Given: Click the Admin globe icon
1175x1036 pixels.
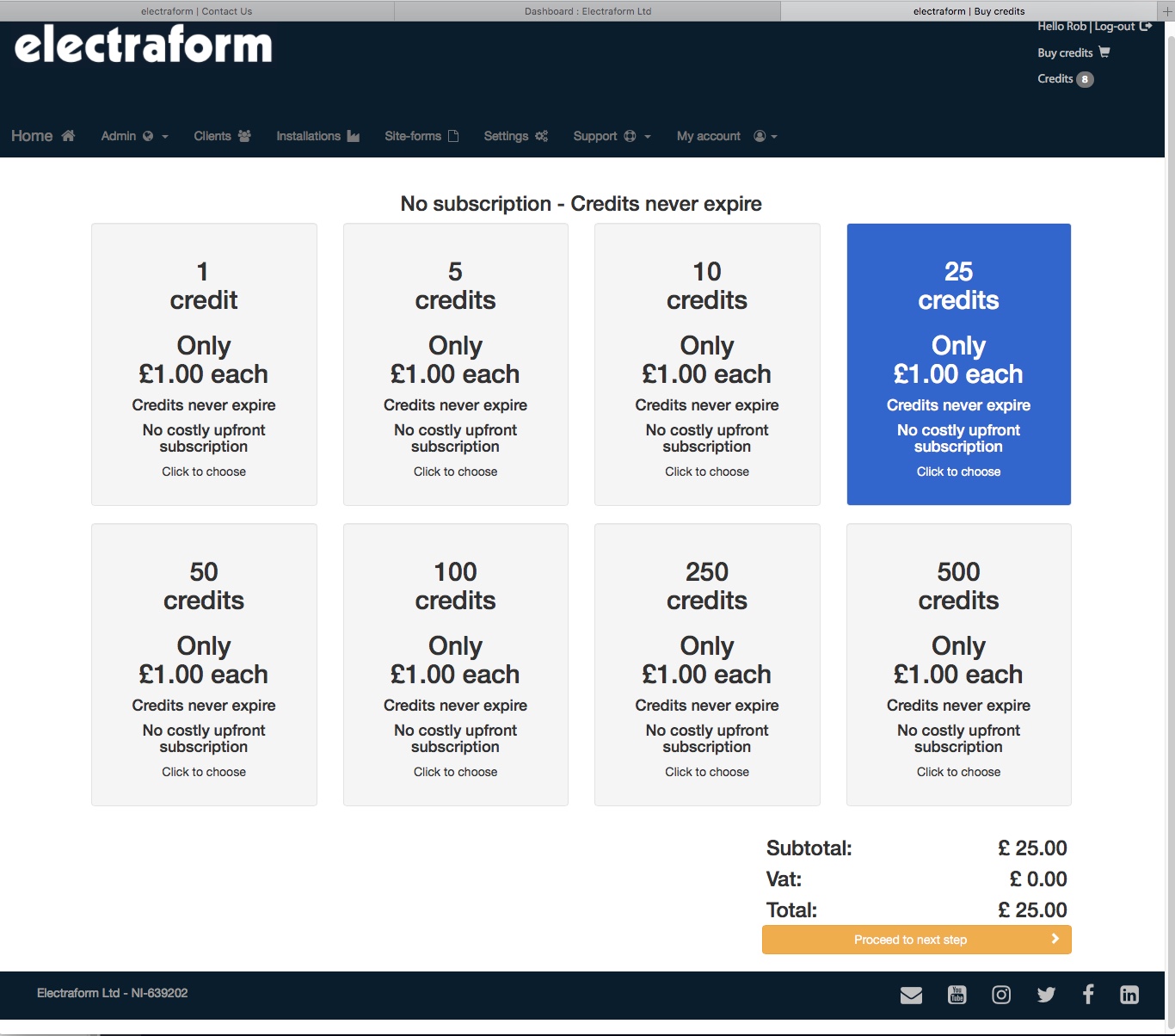Looking at the screenshot, I should coord(148,136).
